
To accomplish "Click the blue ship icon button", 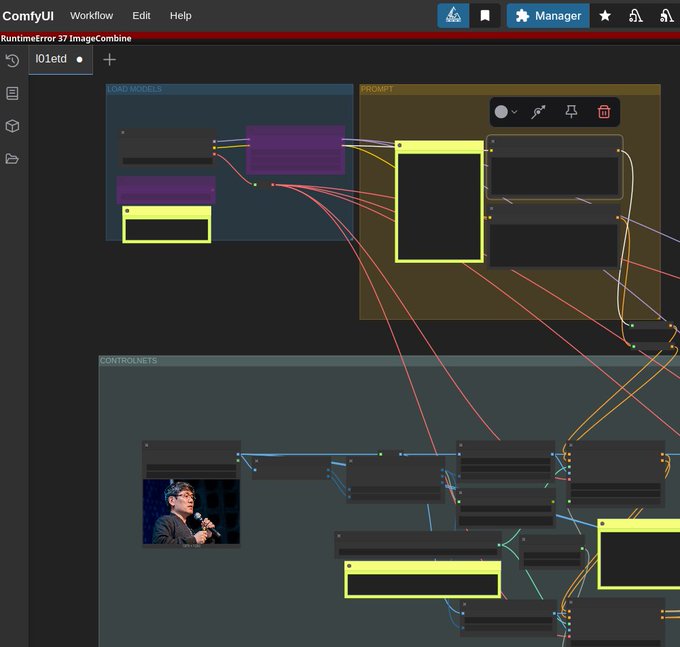I will click(x=453, y=16).
